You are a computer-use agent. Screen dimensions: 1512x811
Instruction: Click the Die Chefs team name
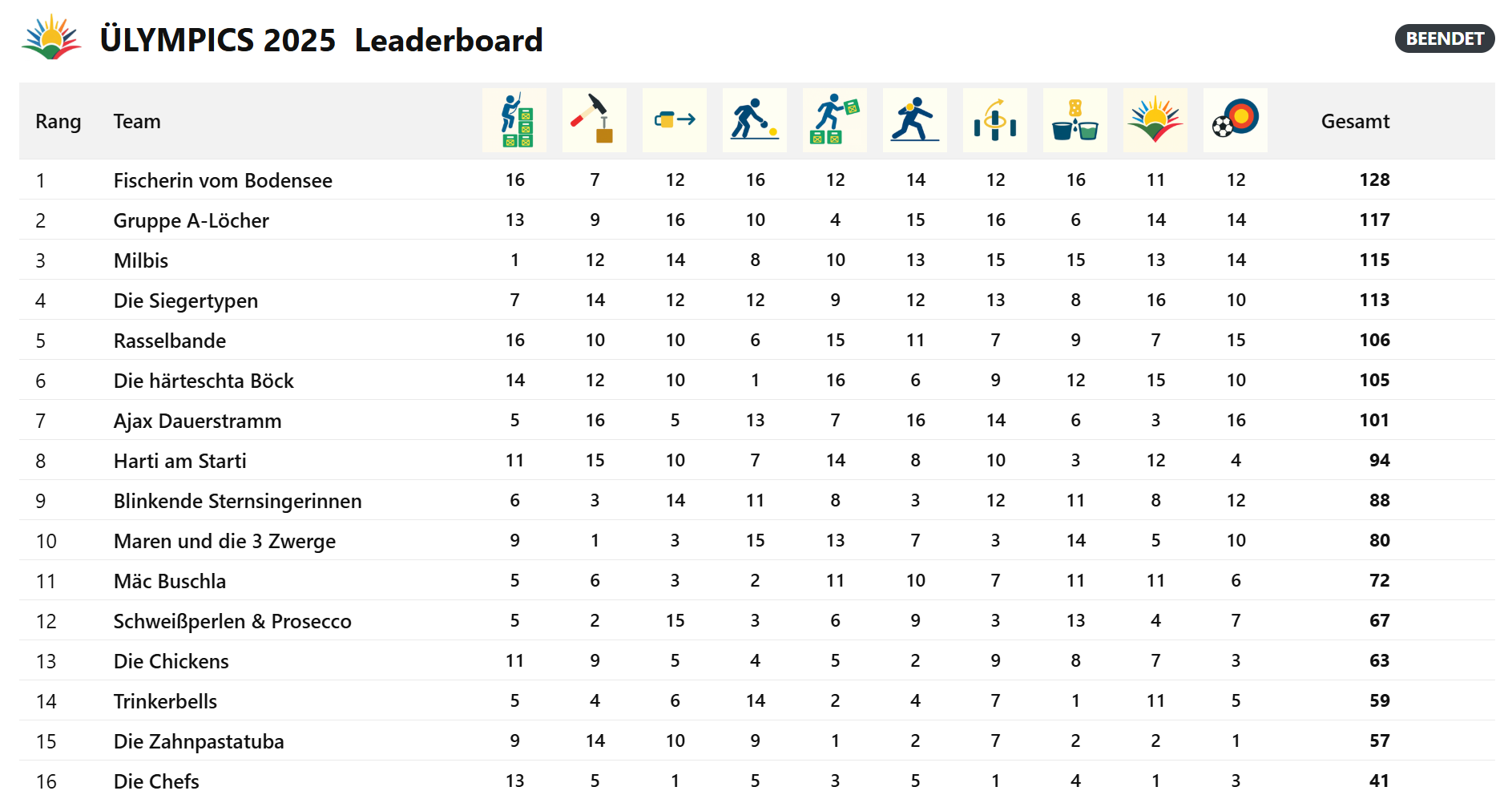click(x=156, y=781)
